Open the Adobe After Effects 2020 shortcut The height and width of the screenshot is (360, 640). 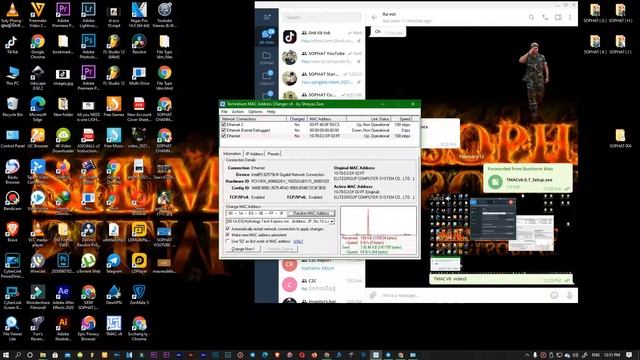[x=63, y=297]
